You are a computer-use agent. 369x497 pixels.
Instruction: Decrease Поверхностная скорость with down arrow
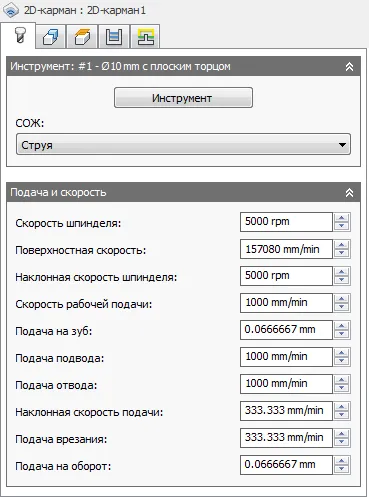pyautogui.click(x=342, y=253)
